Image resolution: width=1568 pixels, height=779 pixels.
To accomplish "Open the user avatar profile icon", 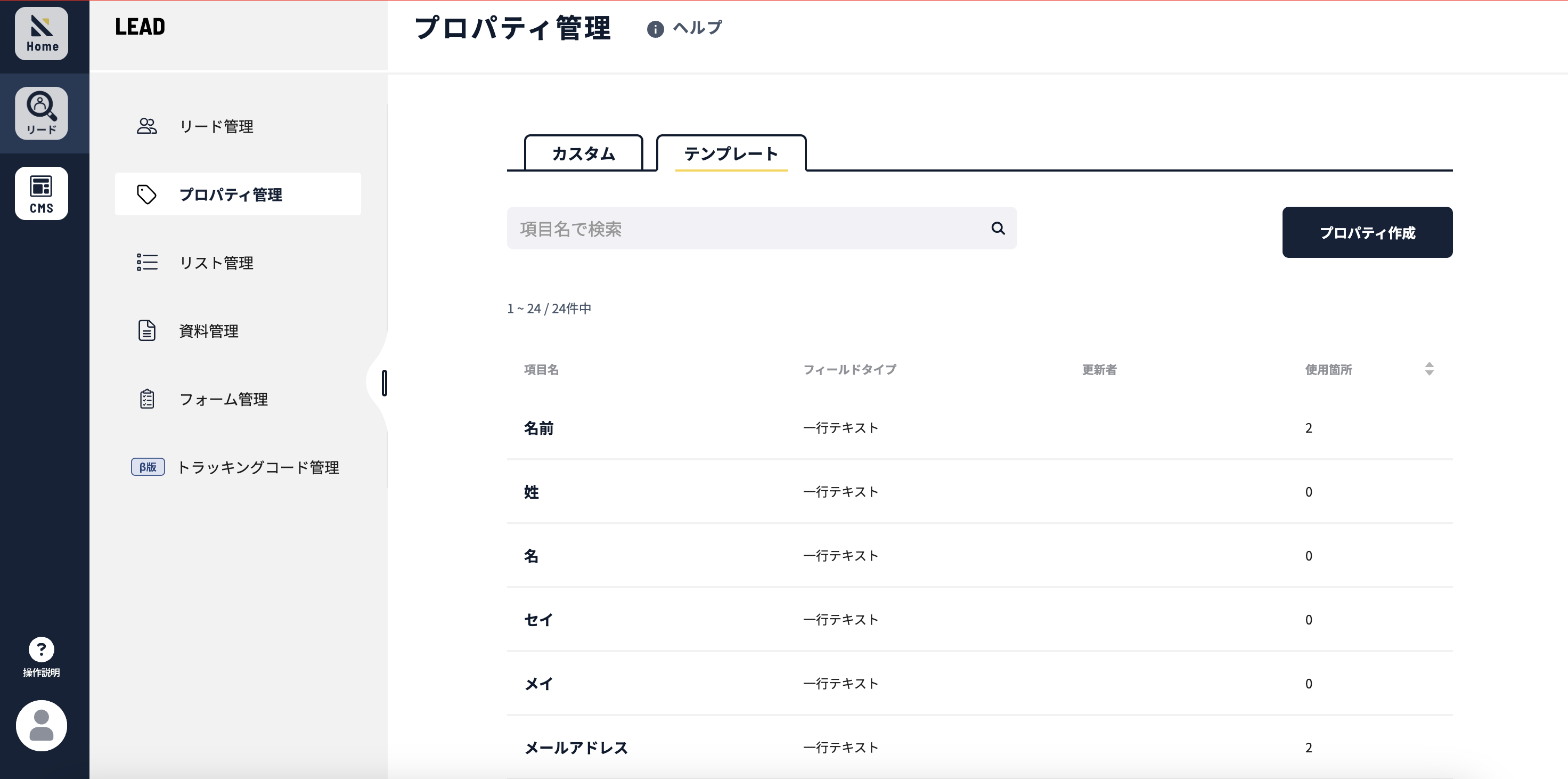I will 42,725.
